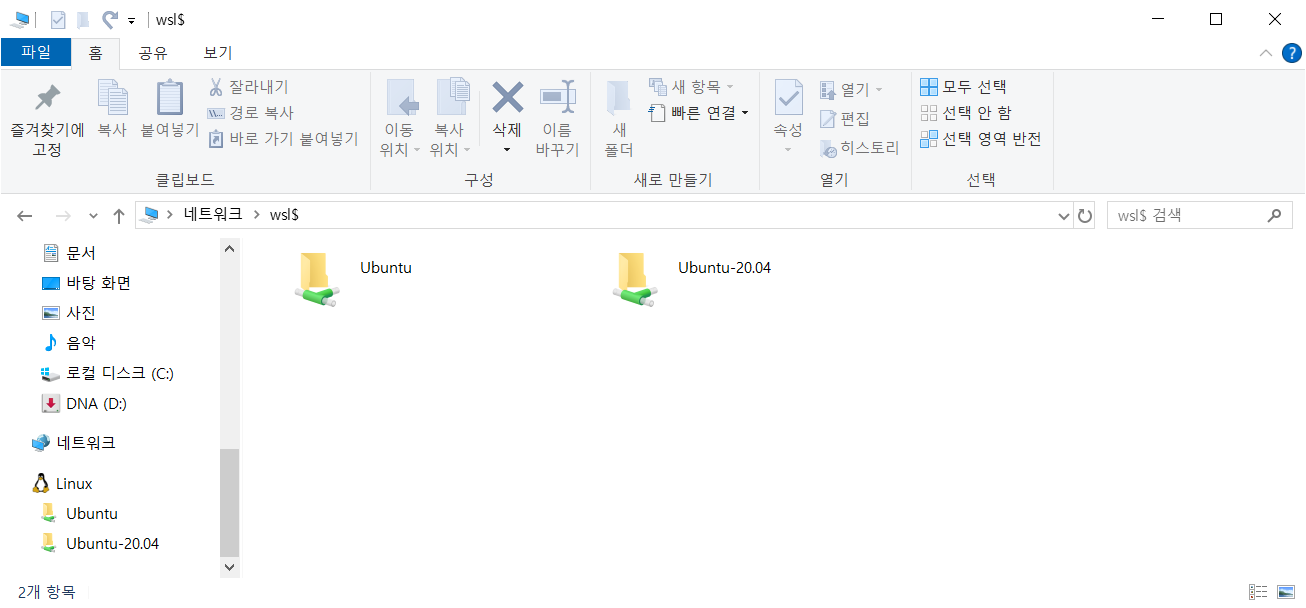Image resolution: width=1306 pixels, height=608 pixels.
Task: Open the recent locations dropdown arrow
Action: (x=94, y=215)
